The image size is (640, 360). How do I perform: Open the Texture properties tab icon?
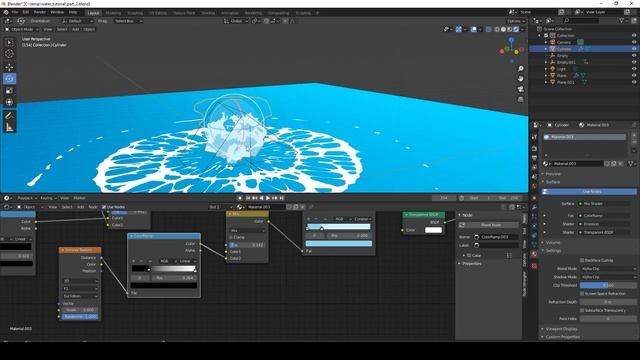[534, 266]
